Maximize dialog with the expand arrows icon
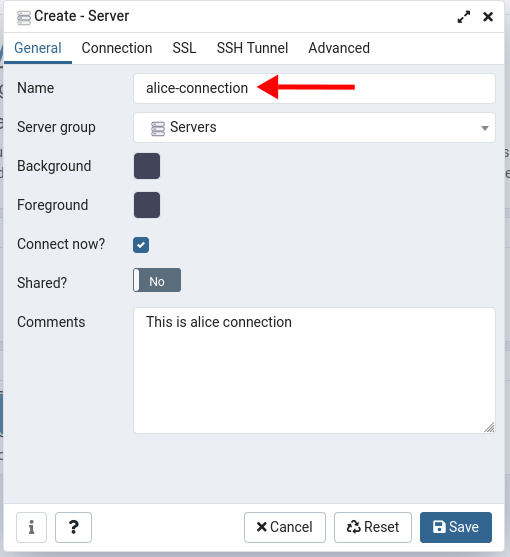 [x=463, y=17]
